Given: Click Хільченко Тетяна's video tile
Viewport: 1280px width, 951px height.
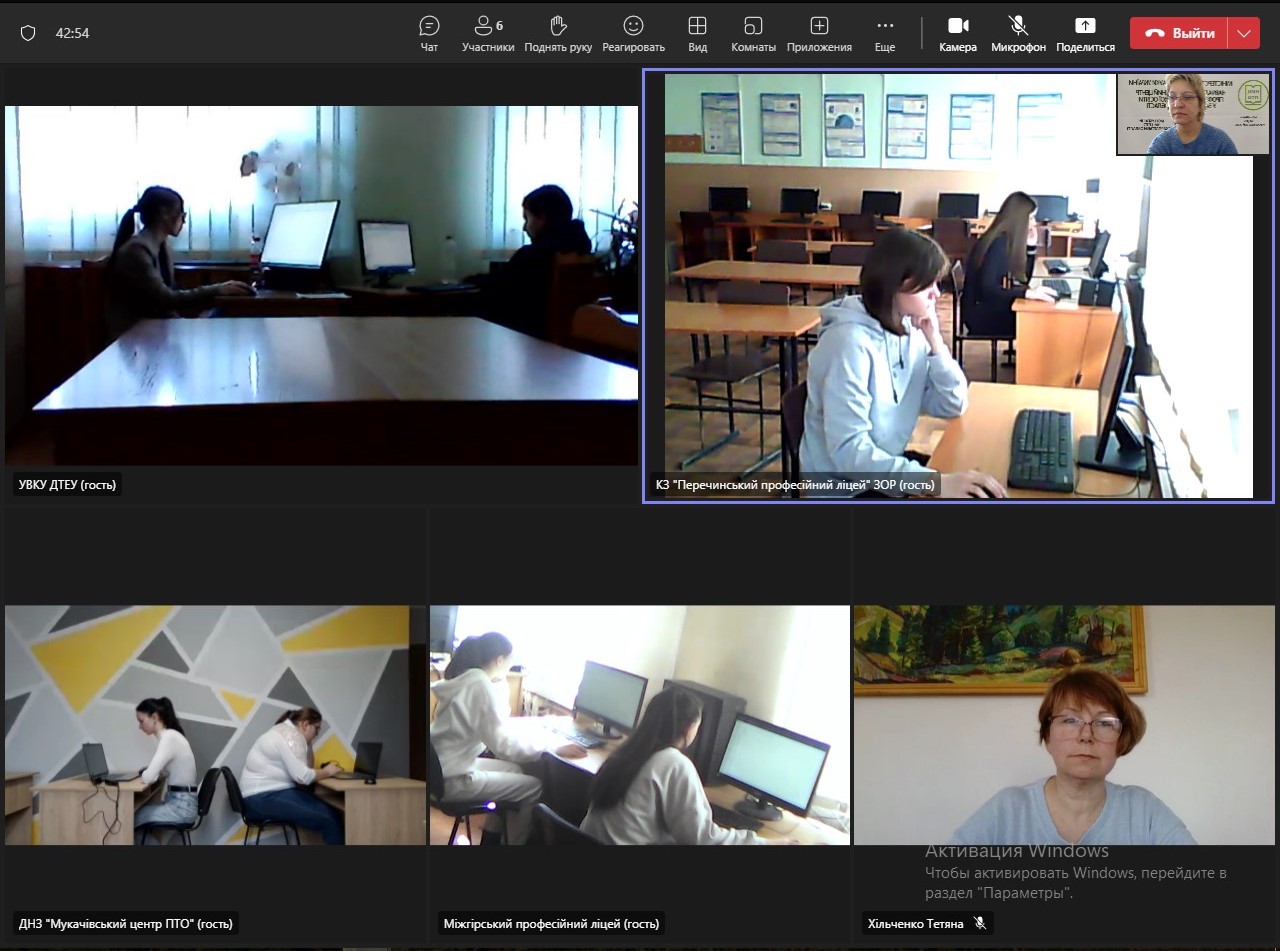Looking at the screenshot, I should pyautogui.click(x=1064, y=725).
